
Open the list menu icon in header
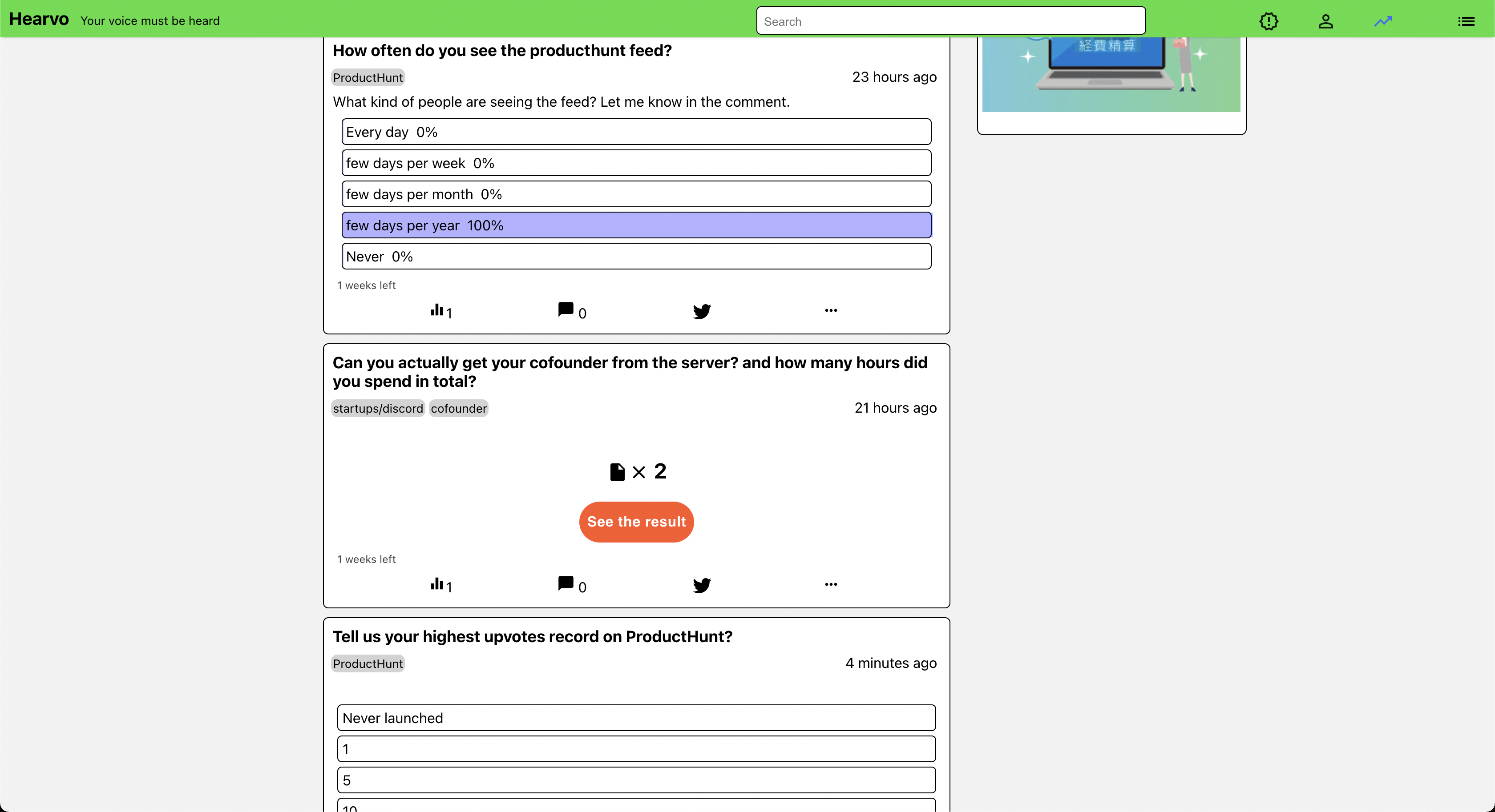[1466, 21]
